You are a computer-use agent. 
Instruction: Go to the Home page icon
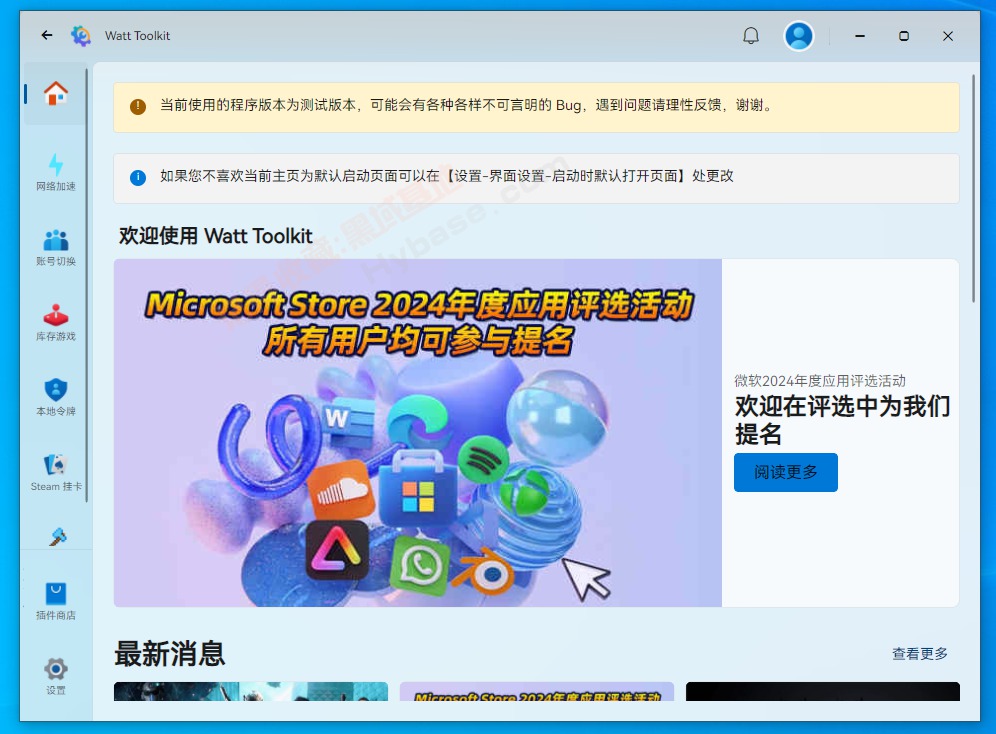coord(55,93)
